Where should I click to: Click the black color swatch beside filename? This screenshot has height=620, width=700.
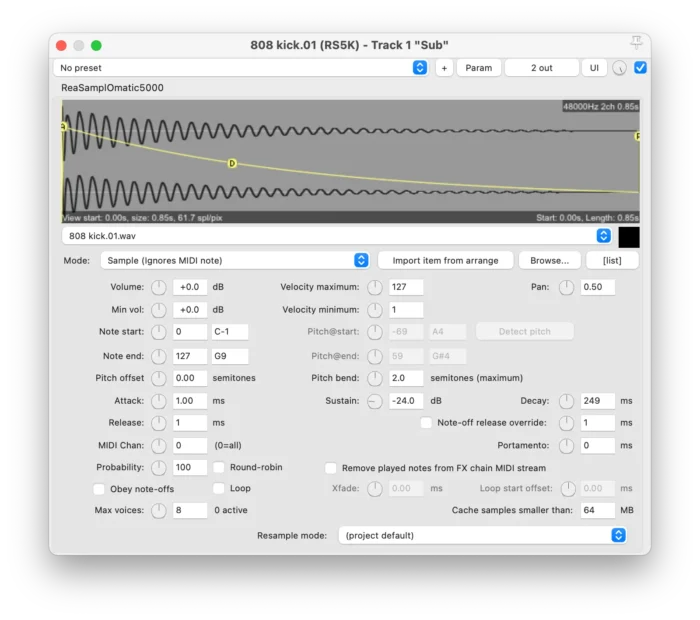point(629,237)
